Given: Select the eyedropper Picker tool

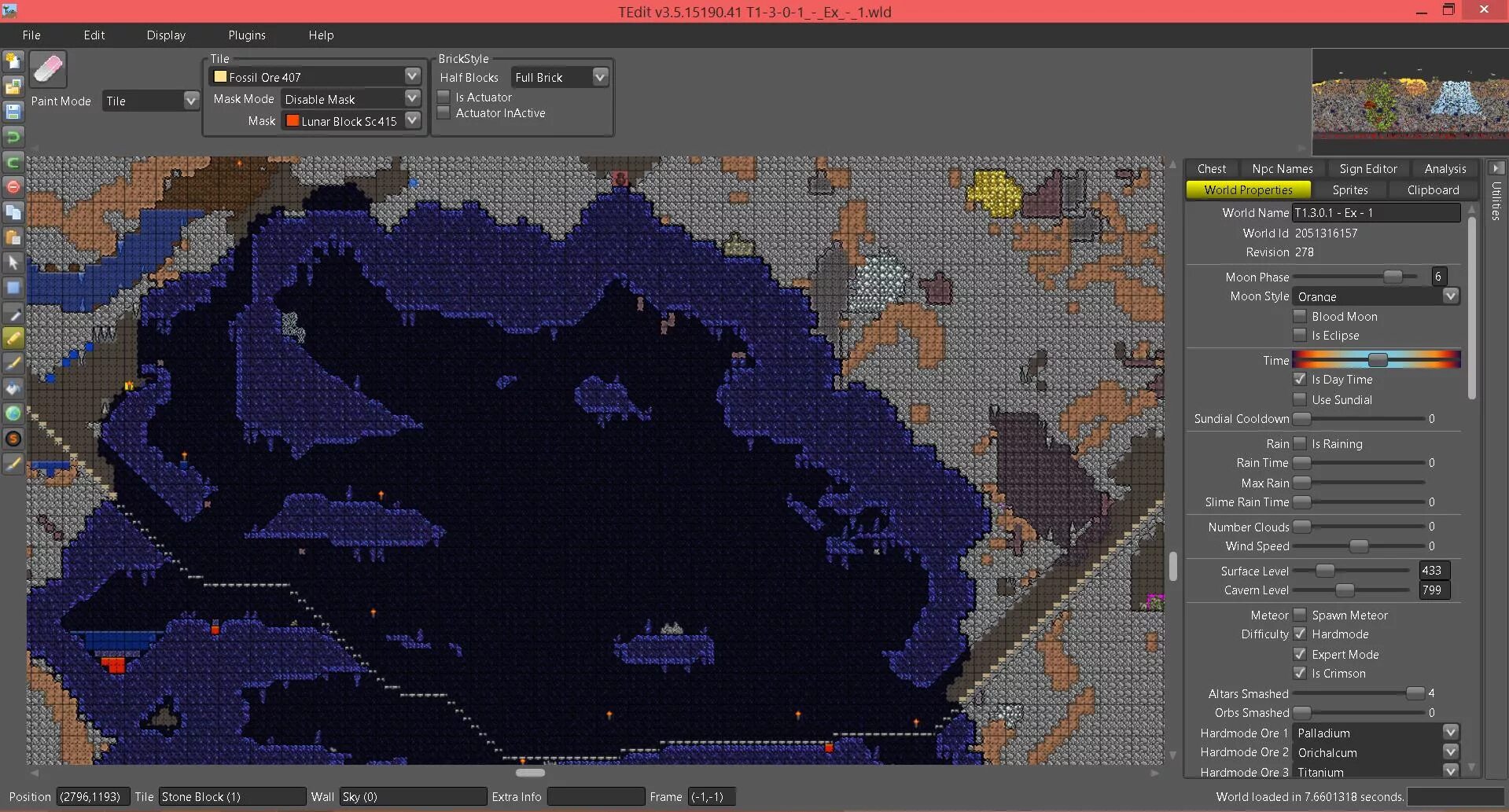Looking at the screenshot, I should pos(13,313).
